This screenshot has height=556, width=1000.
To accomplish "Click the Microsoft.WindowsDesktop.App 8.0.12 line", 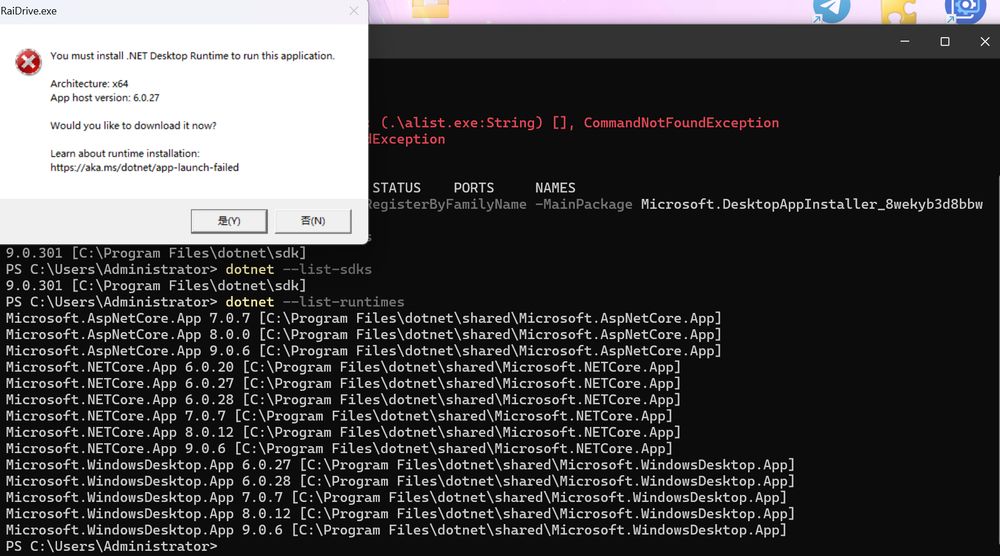I will click(x=401, y=514).
